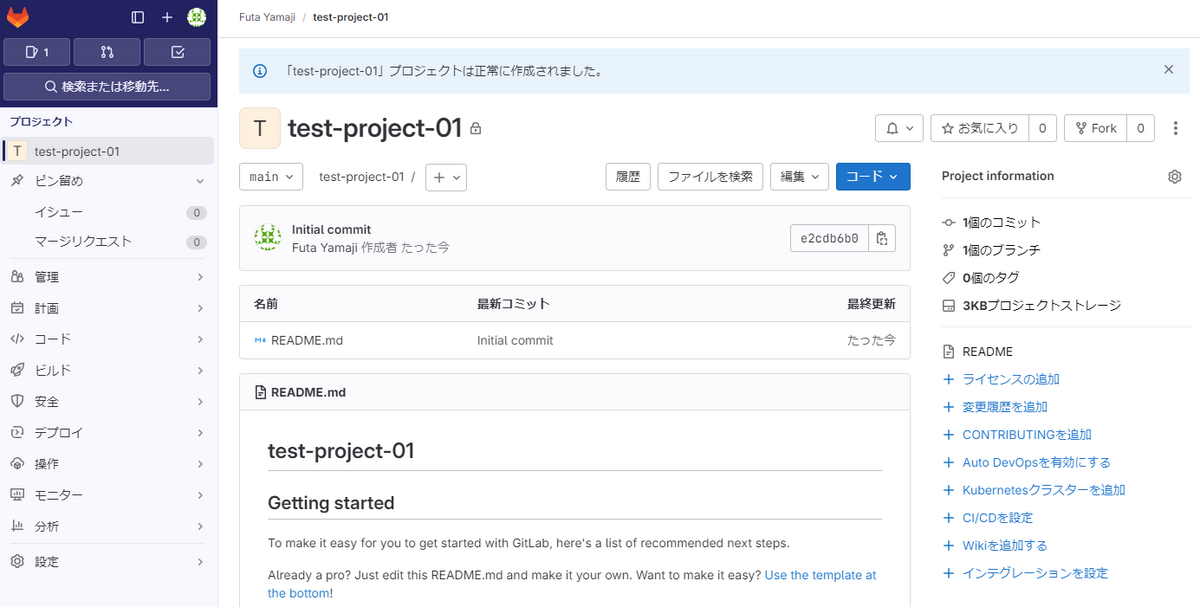Click the plus create-new icon in sidebar header
This screenshot has width=1200, height=607.
[x=167, y=17]
